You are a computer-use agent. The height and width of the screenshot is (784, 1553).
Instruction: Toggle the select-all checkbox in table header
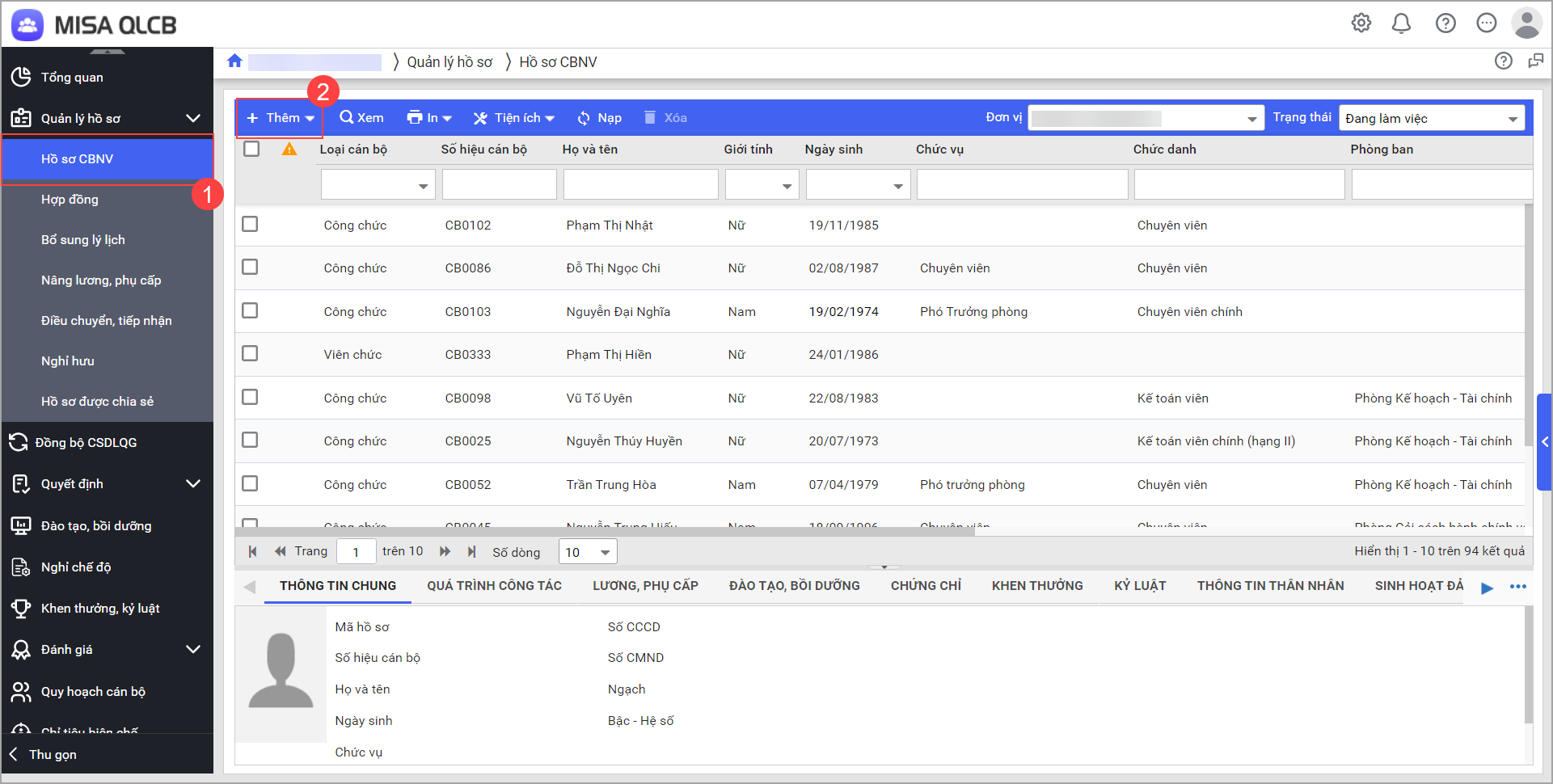tap(252, 149)
